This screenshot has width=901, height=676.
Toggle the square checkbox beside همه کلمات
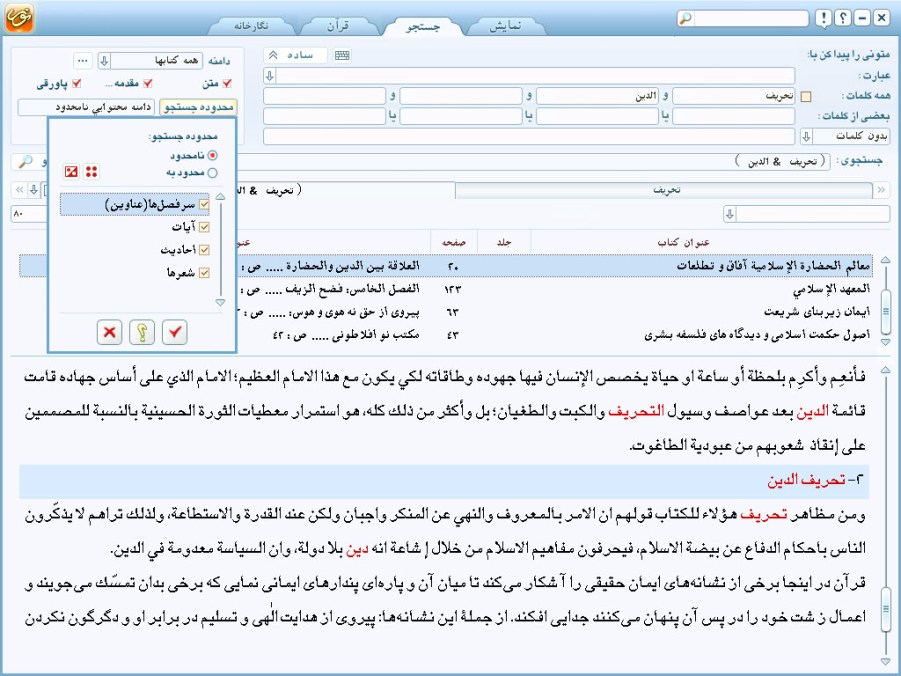tap(806, 97)
